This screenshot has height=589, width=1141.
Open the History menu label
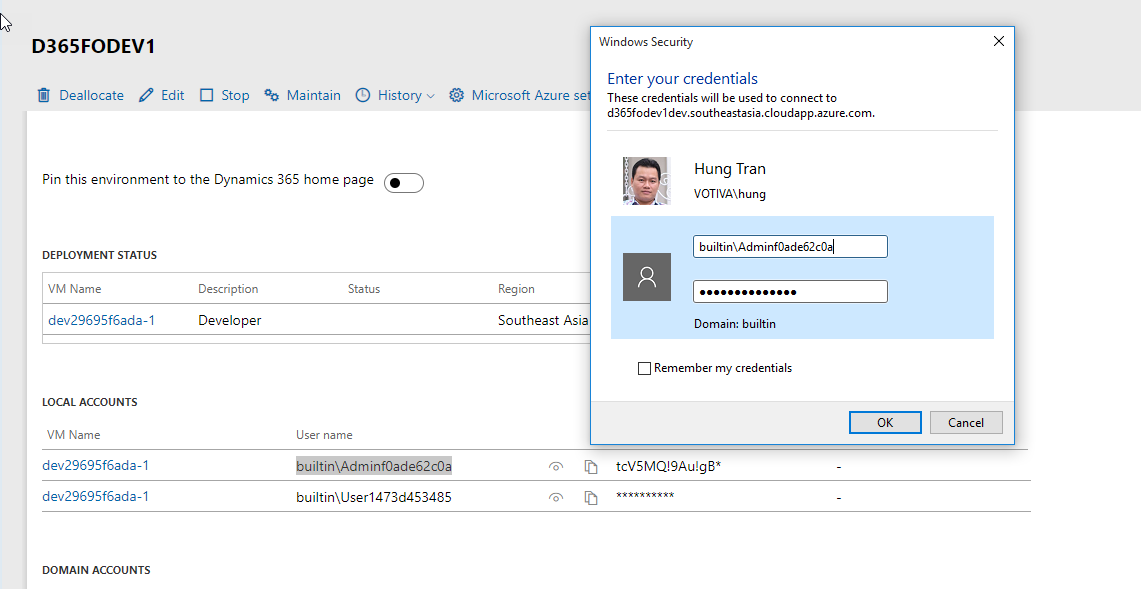[399, 95]
